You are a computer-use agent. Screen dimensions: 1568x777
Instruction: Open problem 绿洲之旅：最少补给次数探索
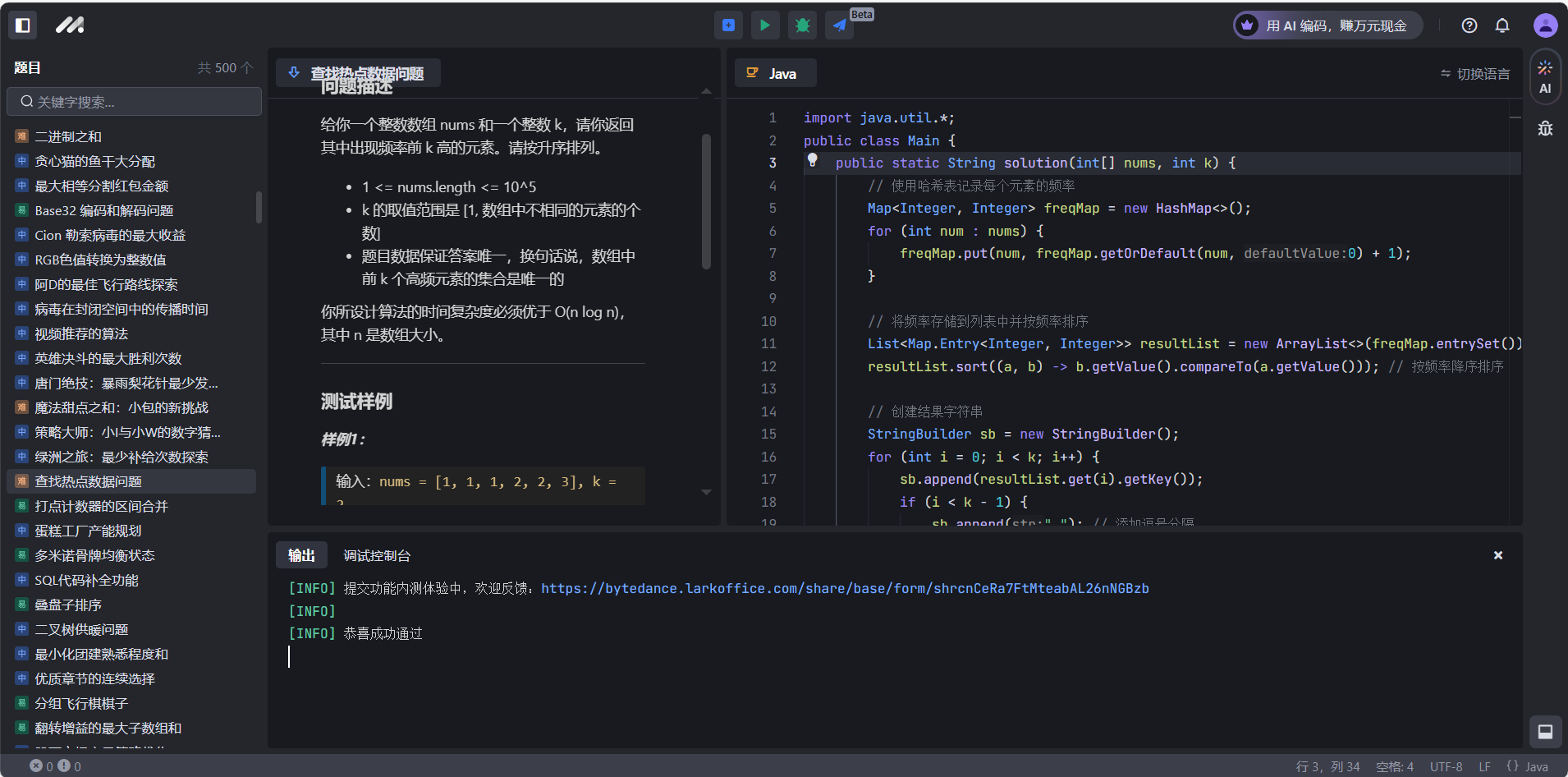[x=131, y=457]
